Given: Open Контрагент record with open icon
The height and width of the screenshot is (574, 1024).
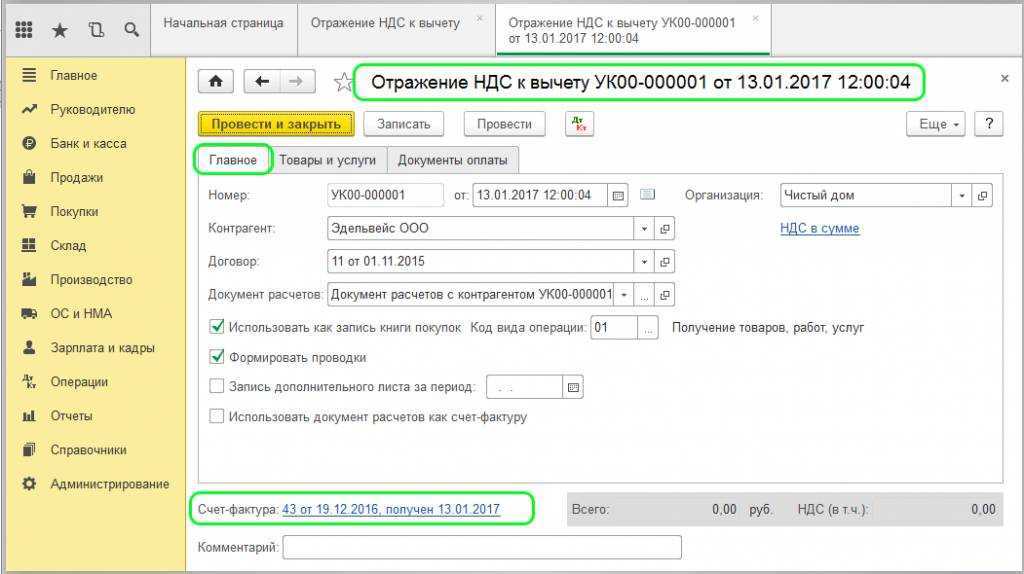Looking at the screenshot, I should coord(665,229).
